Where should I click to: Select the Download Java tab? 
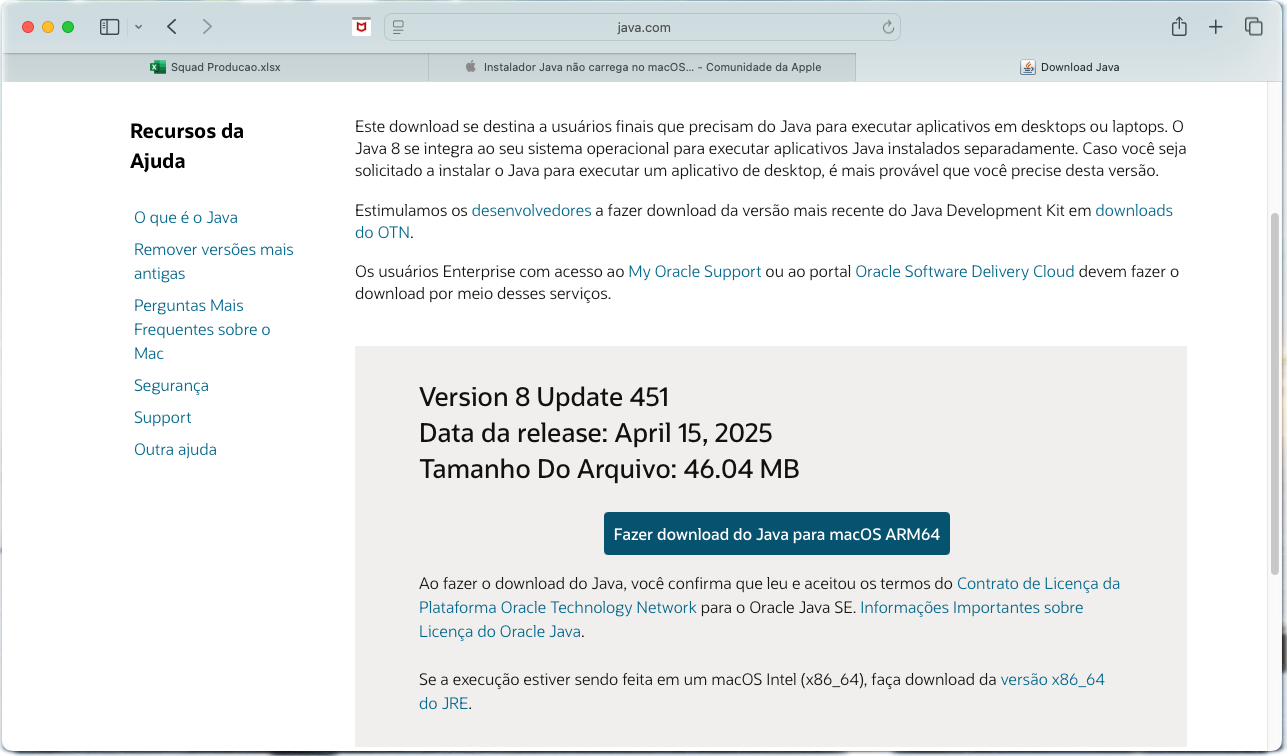1070,67
